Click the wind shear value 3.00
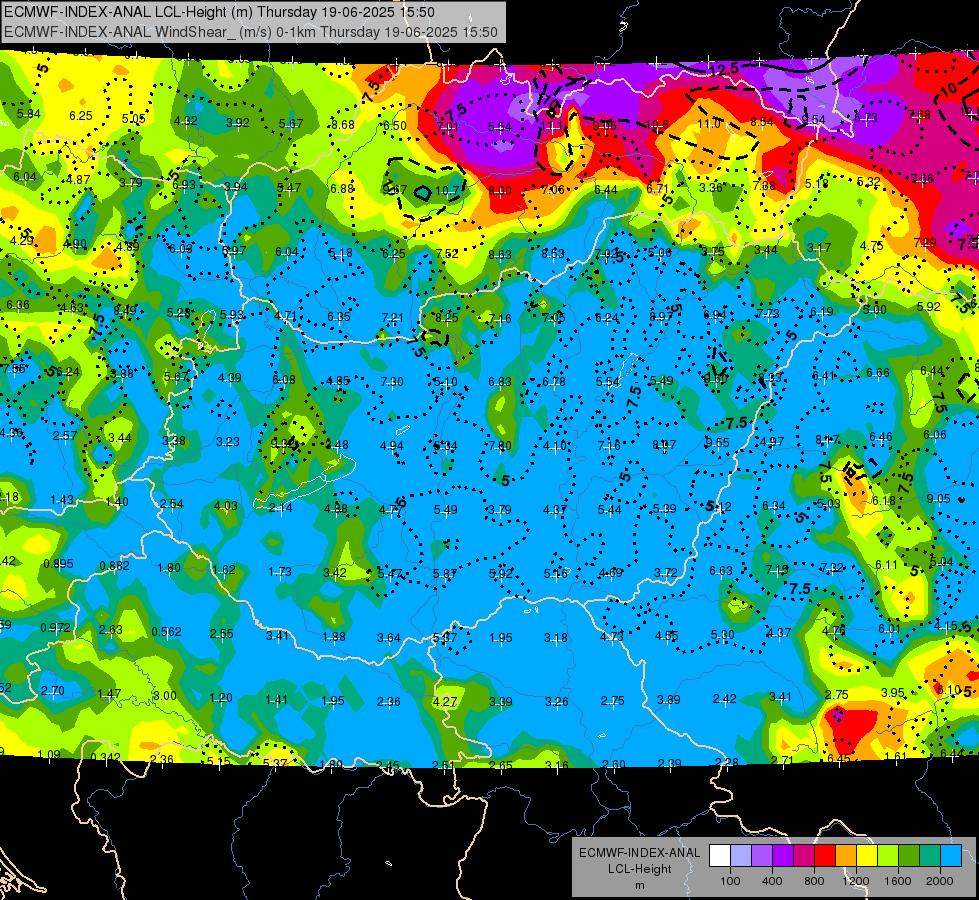This screenshot has height=900, width=979. [x=165, y=695]
